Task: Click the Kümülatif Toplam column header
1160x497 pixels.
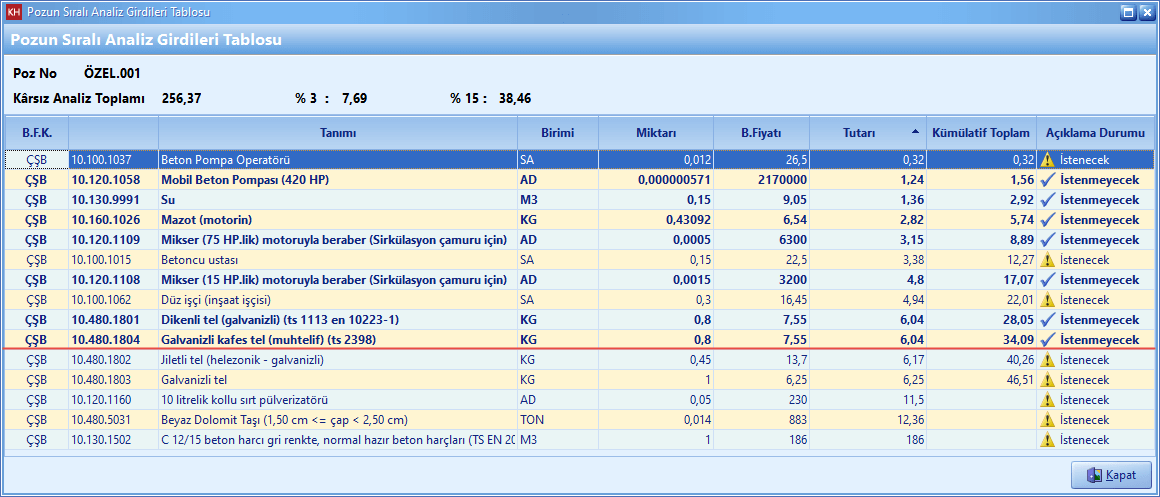Action: (x=980, y=132)
